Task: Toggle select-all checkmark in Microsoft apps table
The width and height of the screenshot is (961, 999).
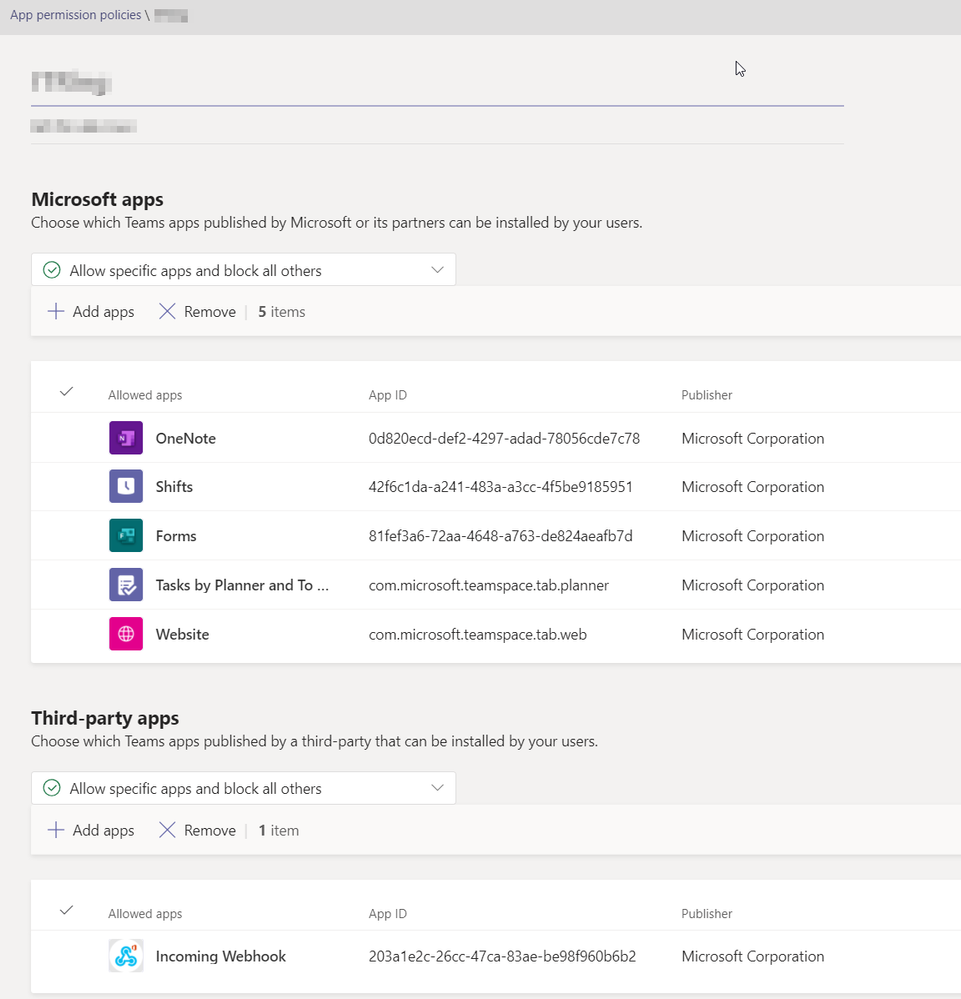Action: (66, 392)
